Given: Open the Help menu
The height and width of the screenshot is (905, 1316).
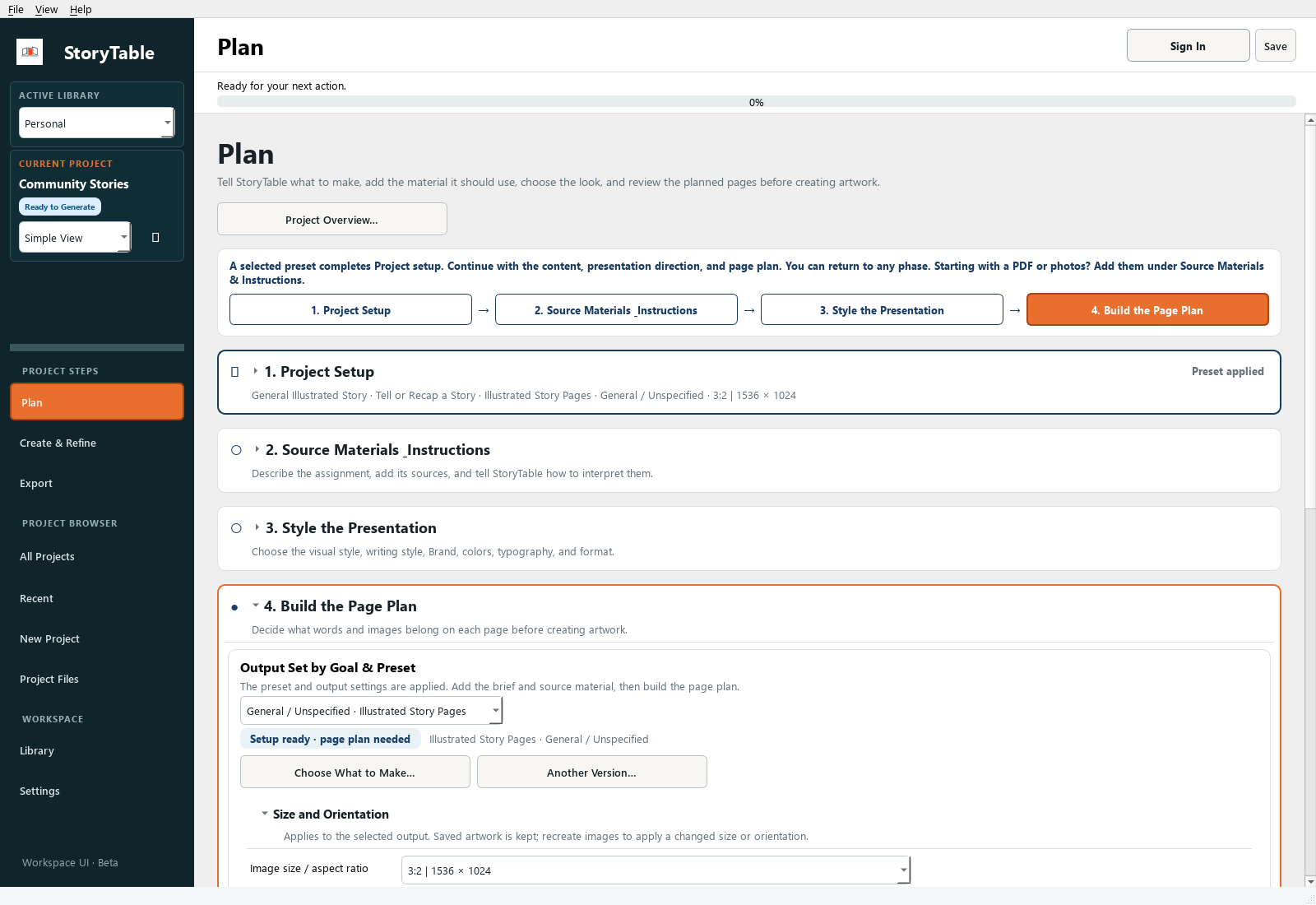Looking at the screenshot, I should [x=81, y=9].
